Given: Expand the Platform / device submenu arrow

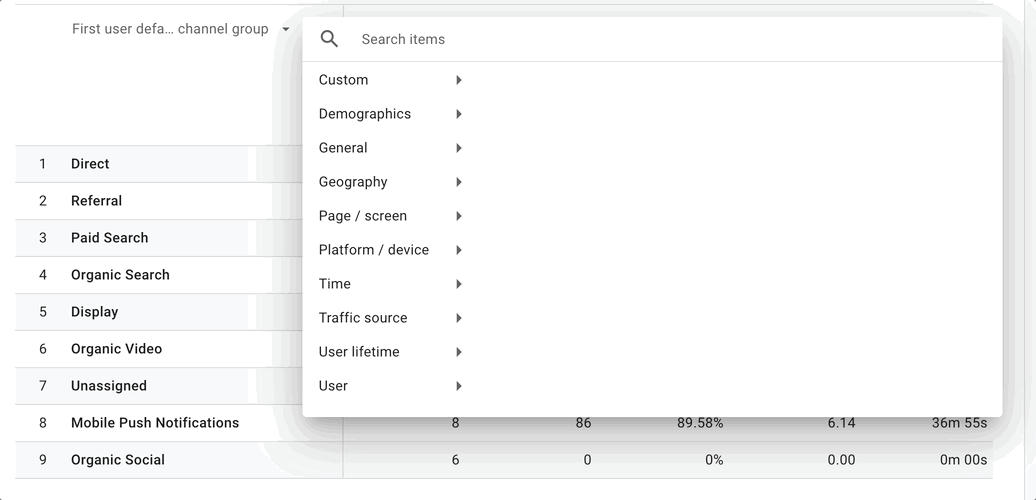Looking at the screenshot, I should [459, 250].
